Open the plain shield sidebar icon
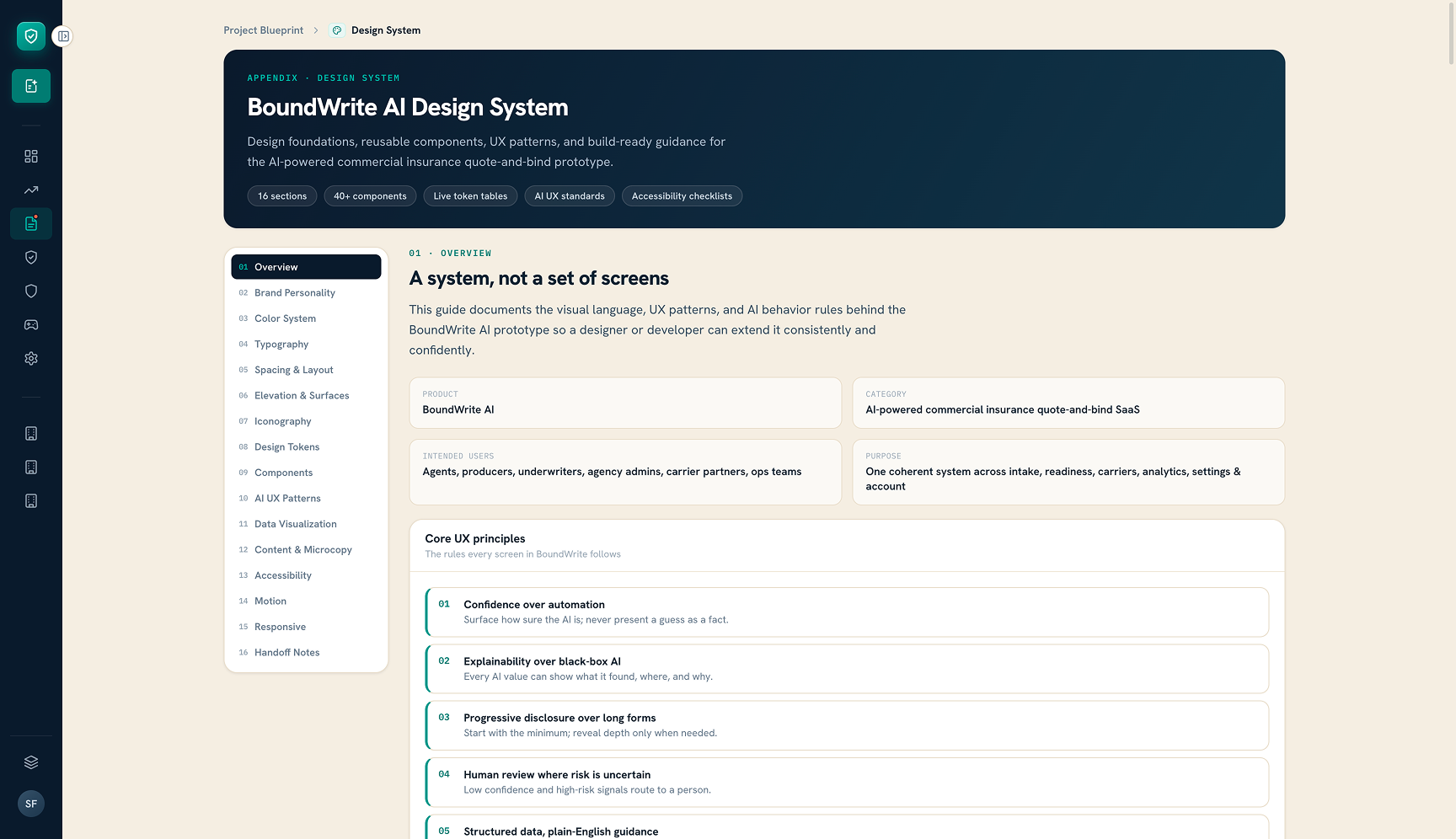The width and height of the screenshot is (1456, 839). click(x=31, y=291)
